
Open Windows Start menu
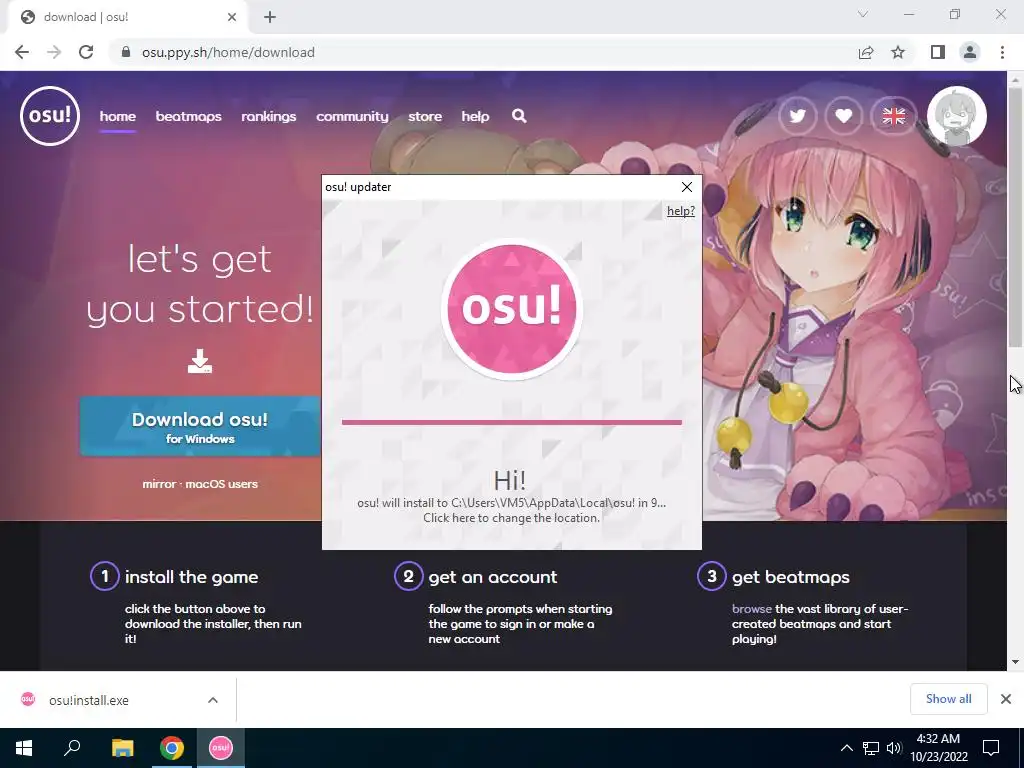click(x=24, y=748)
